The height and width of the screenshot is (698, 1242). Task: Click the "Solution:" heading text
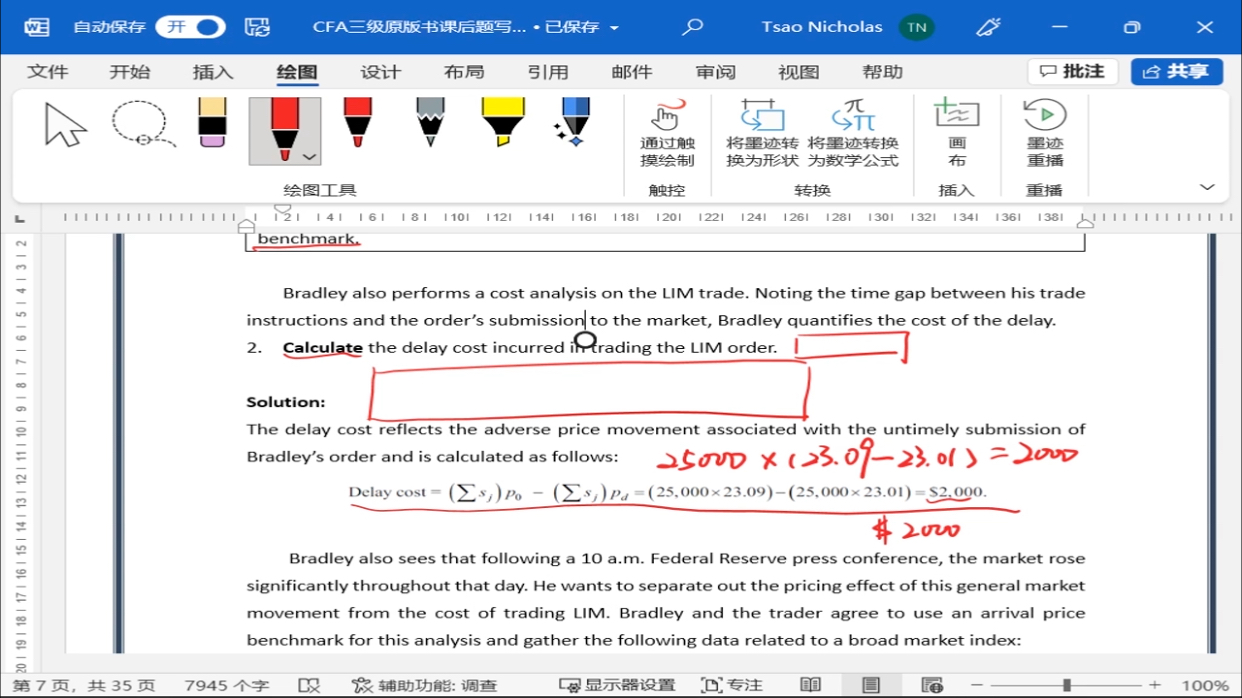(286, 402)
